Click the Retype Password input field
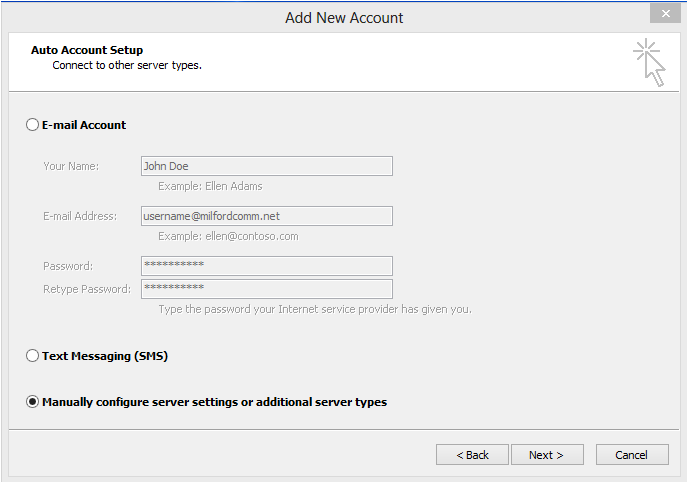This screenshot has width=688, height=483. coord(267,289)
